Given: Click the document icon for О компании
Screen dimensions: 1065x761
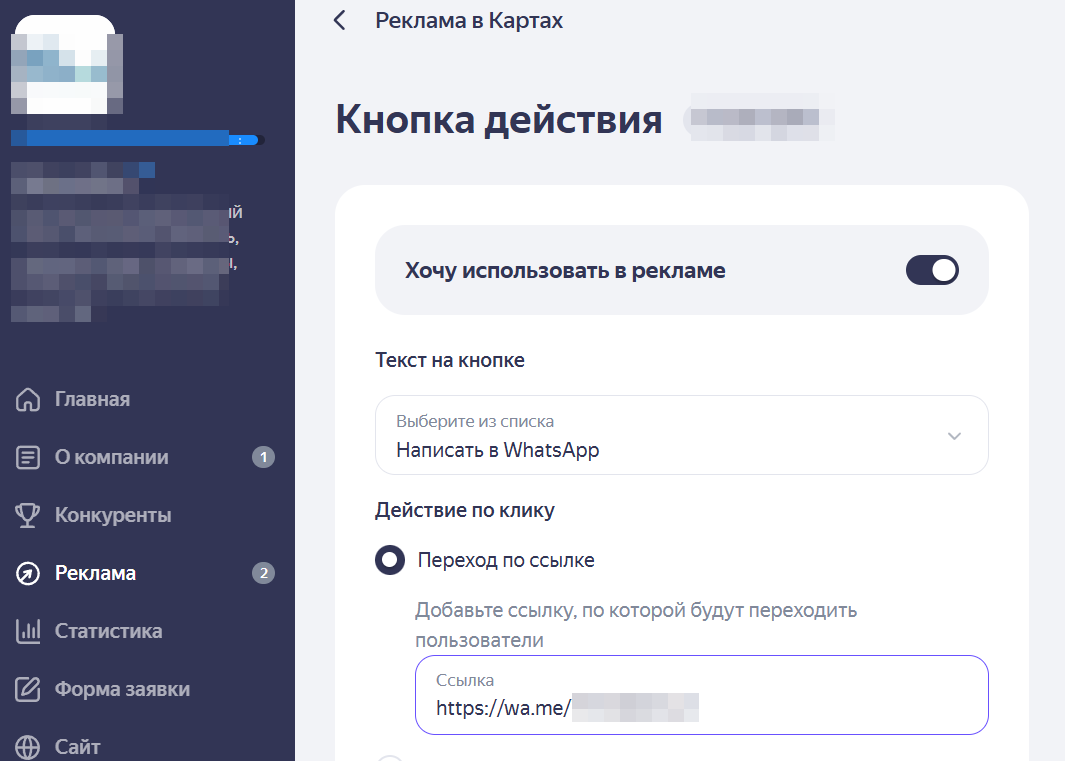Looking at the screenshot, I should click(x=28, y=458).
